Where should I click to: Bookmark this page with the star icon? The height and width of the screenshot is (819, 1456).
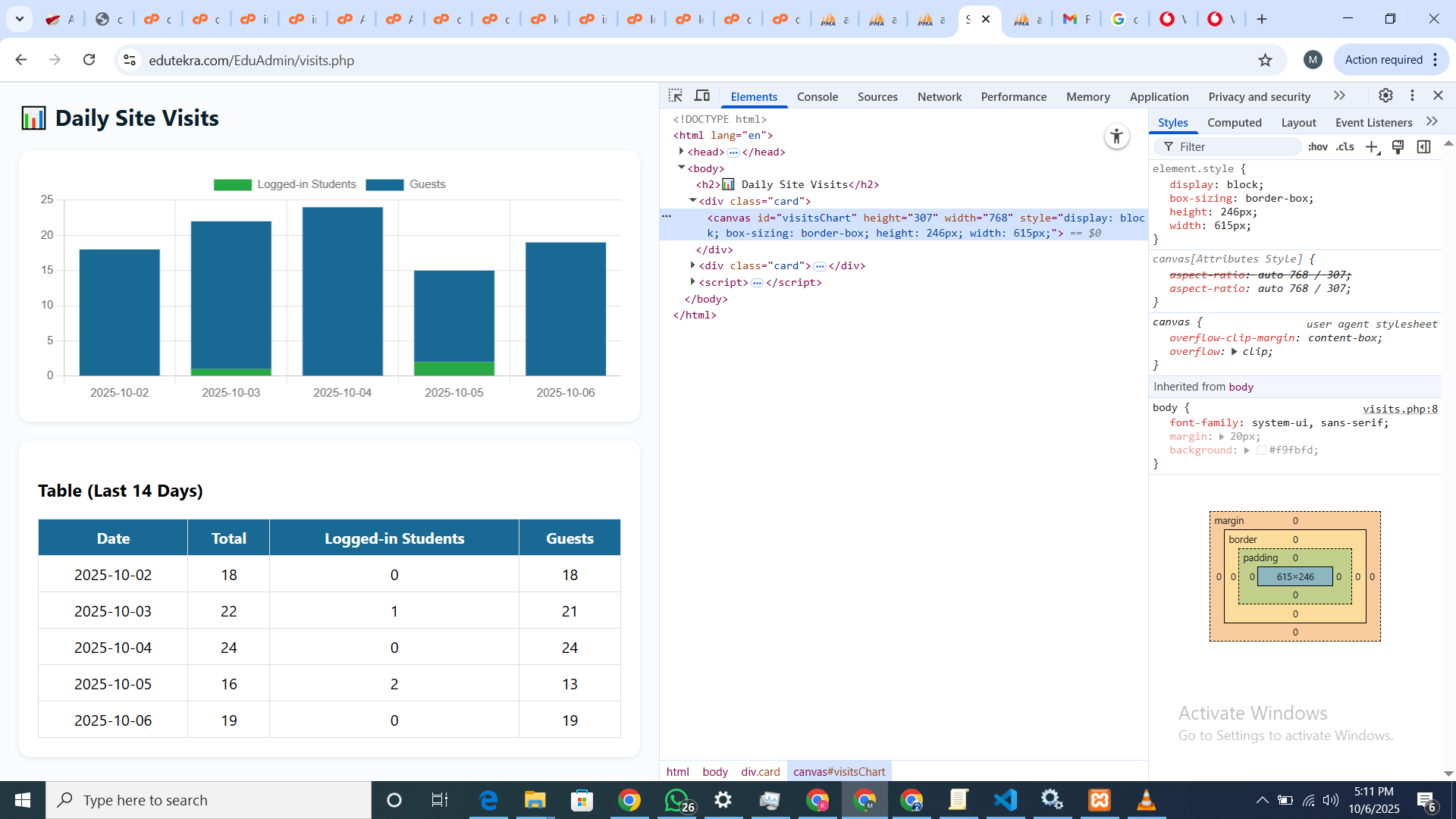(1265, 60)
